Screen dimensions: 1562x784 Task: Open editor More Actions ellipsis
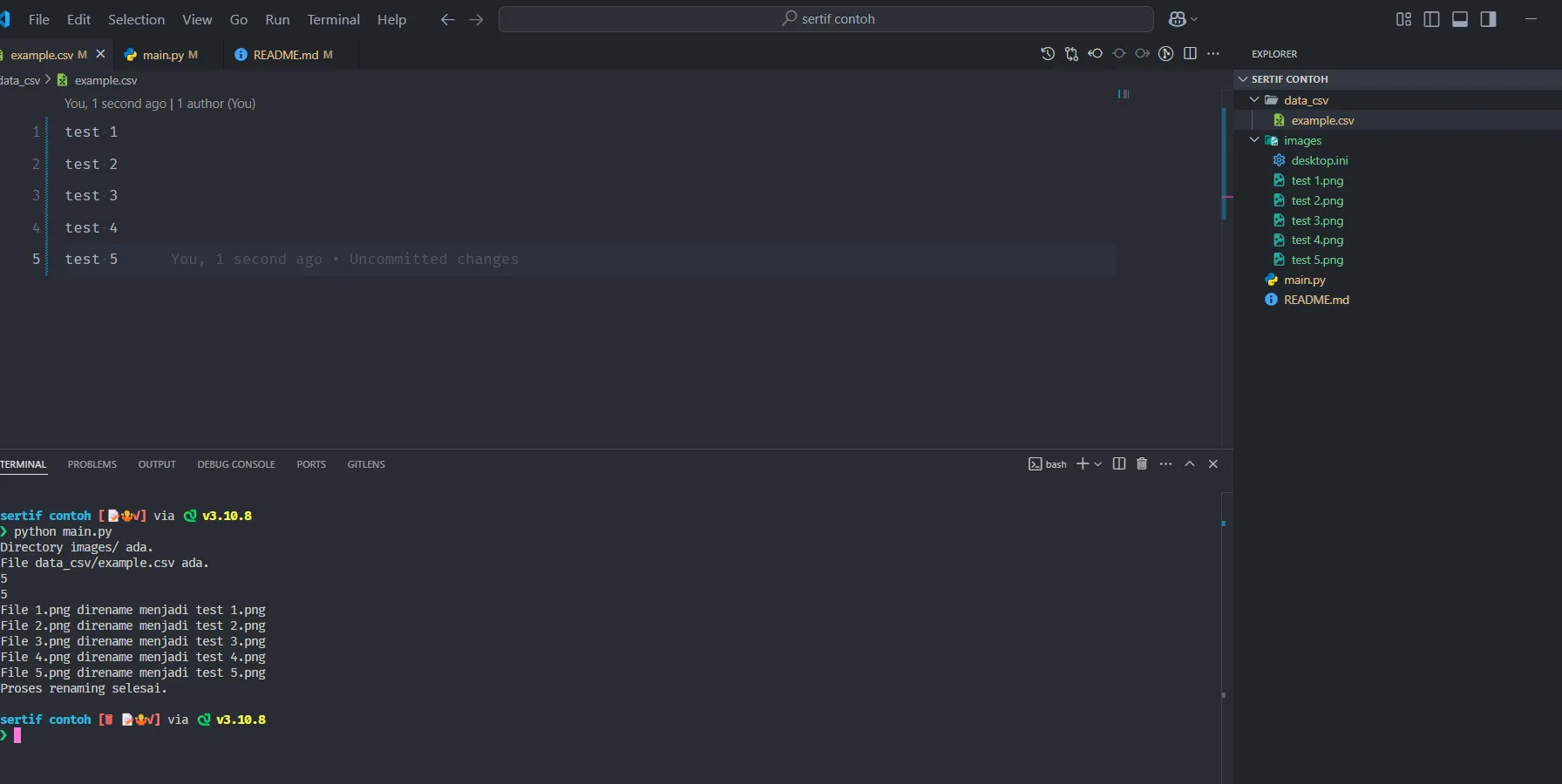click(1213, 54)
